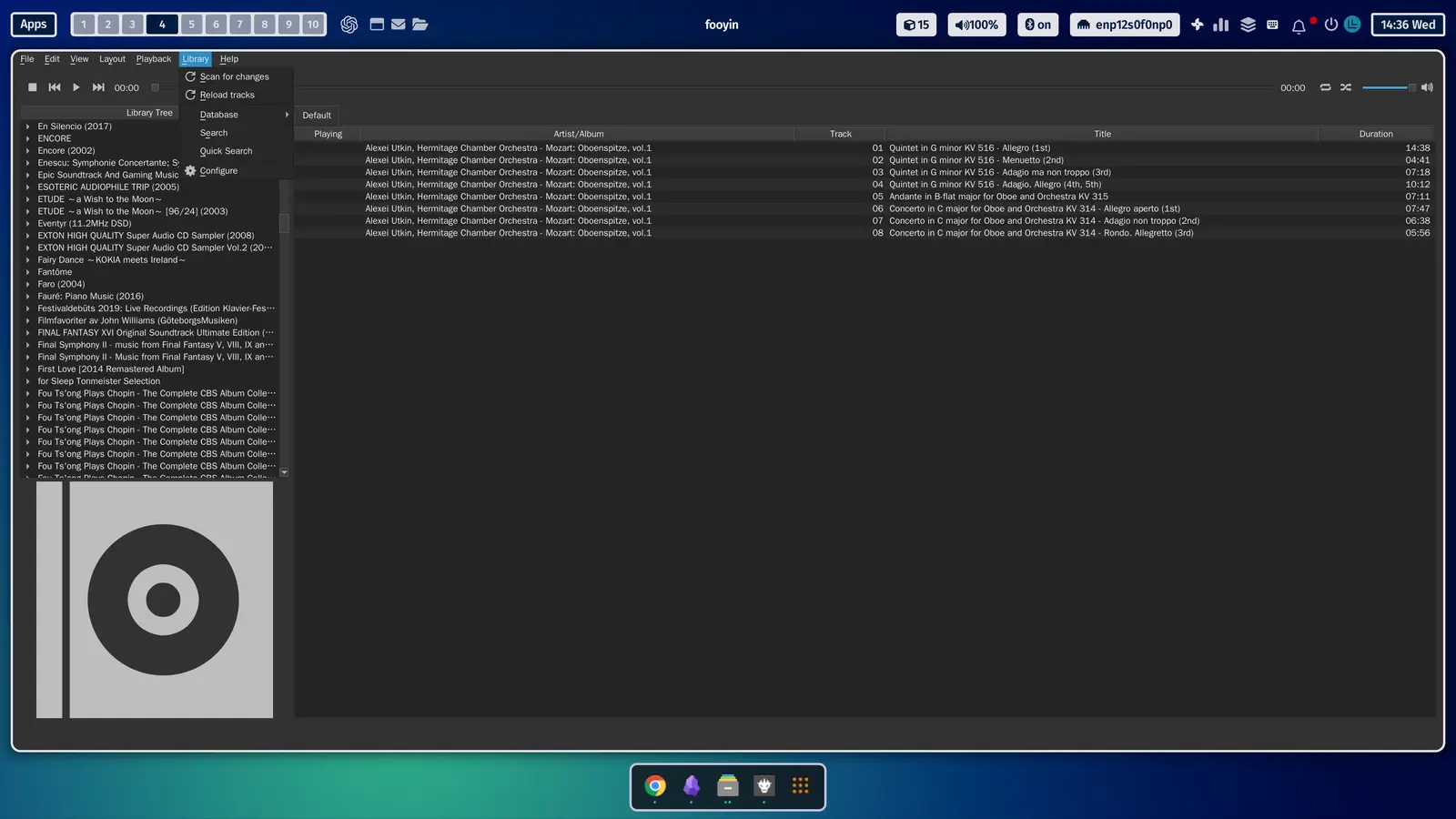Screen dimensions: 1456x819
Task: Expand Eventyr (11.2MHz DSD) node
Action: (x=28, y=224)
